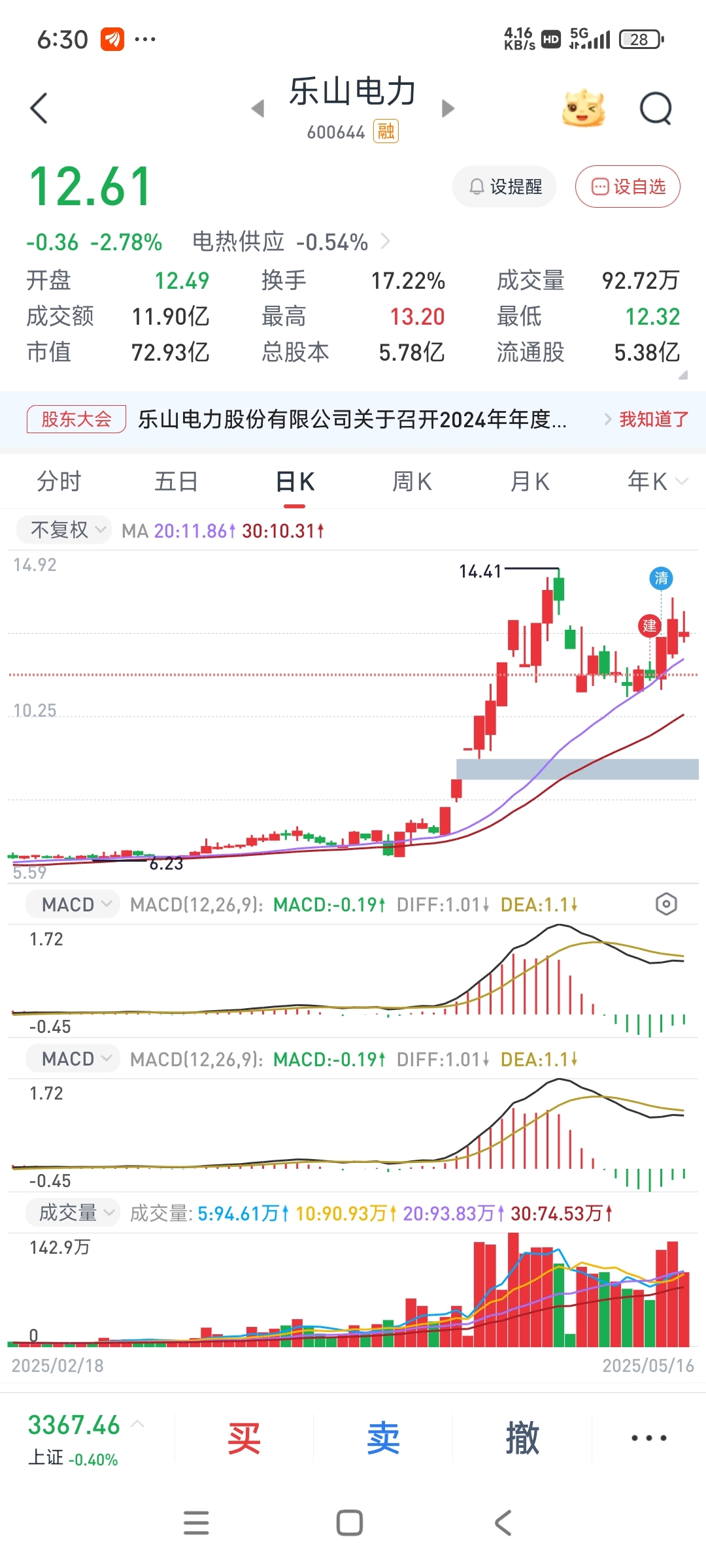
Task: Open more options three-dot menu at bottom
Action: click(x=648, y=1438)
